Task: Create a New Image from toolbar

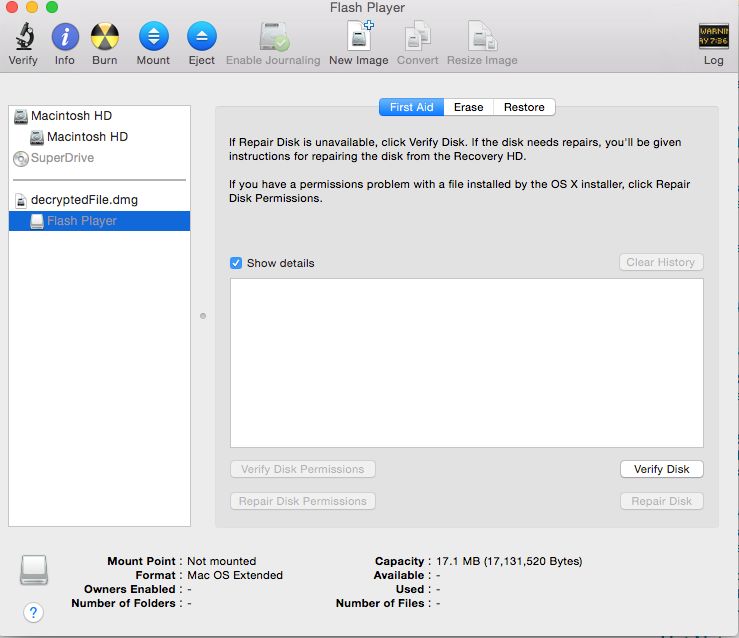Action: pos(360,35)
